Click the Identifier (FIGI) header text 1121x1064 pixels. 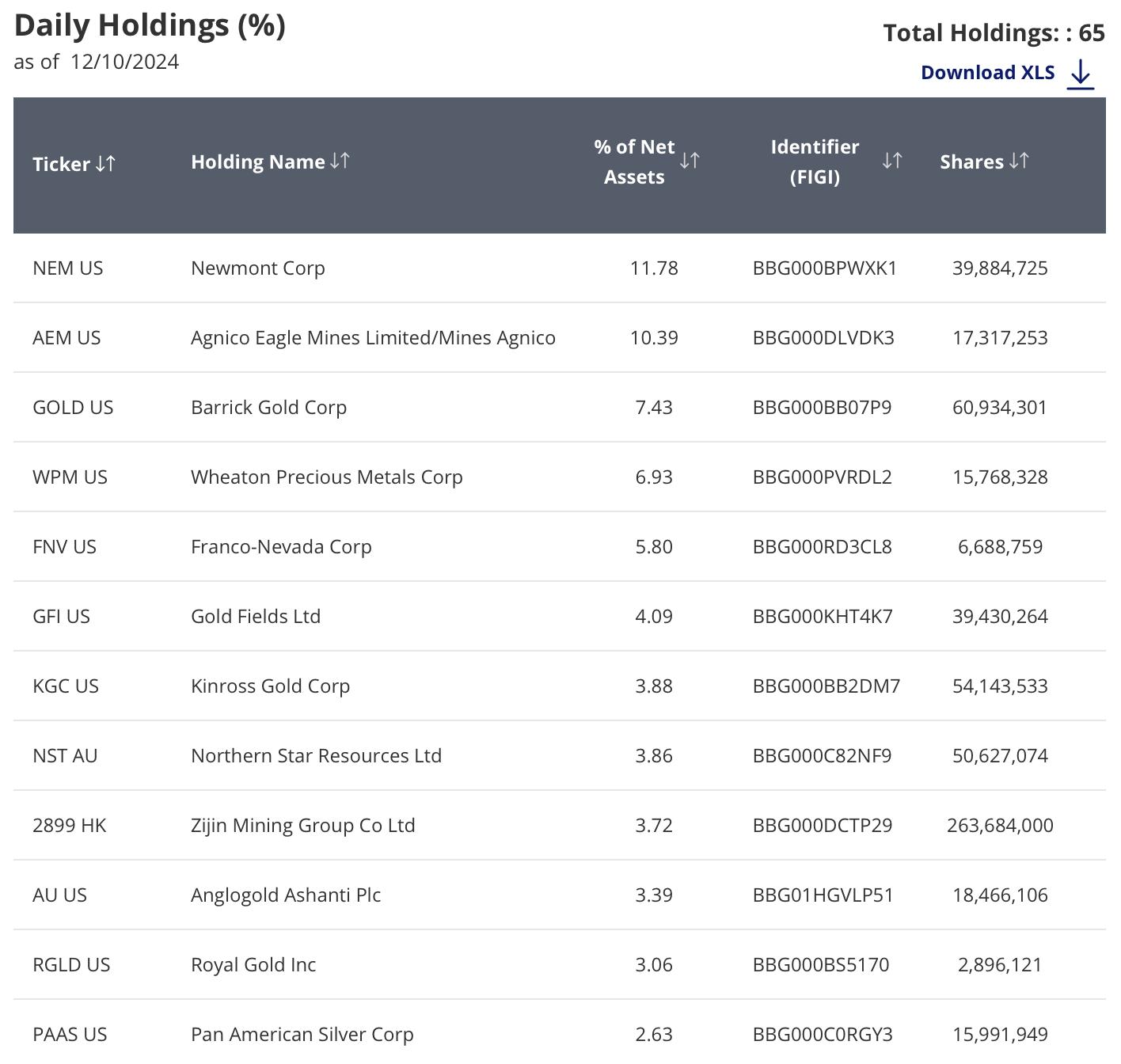815,161
